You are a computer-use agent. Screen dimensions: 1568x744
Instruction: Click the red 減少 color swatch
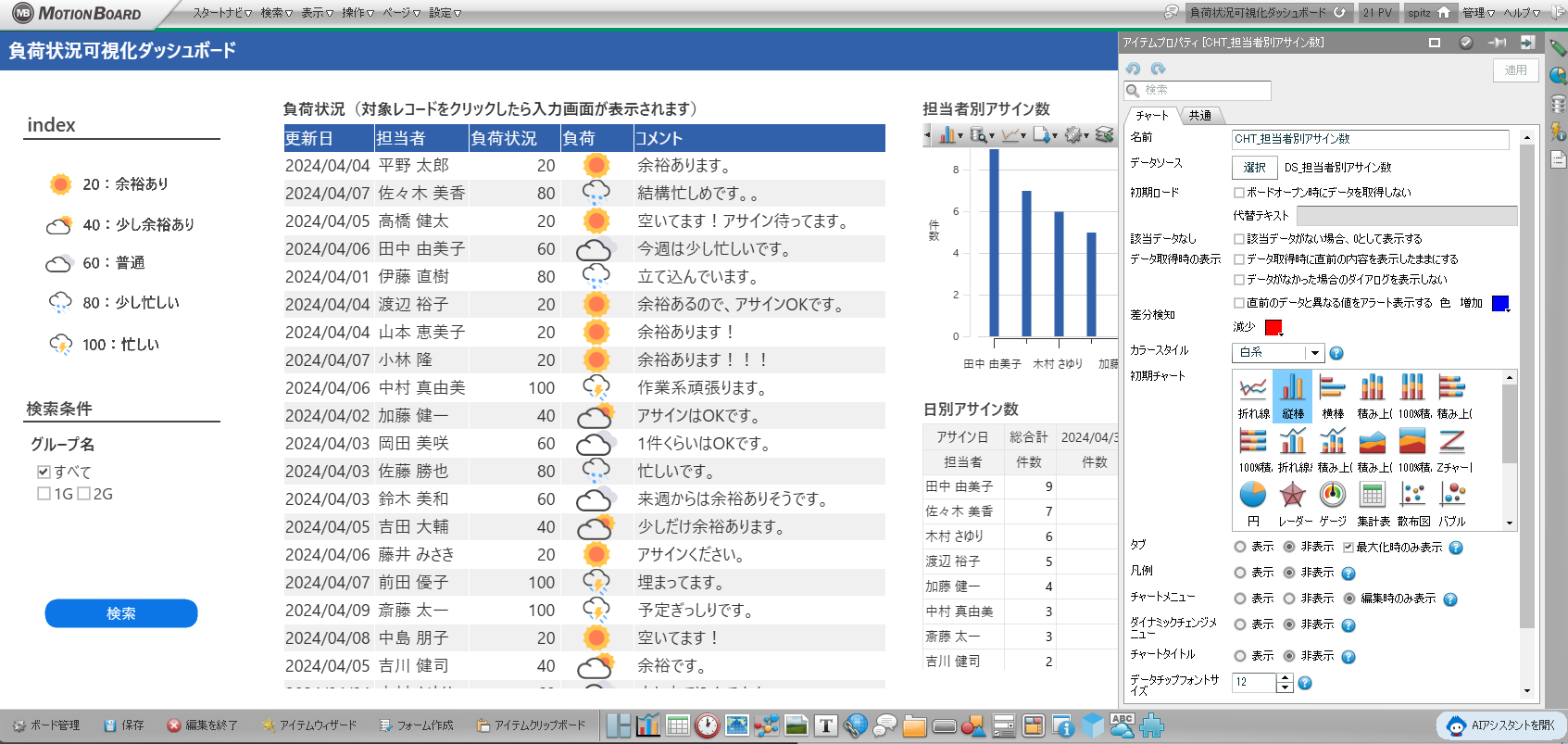click(1273, 327)
